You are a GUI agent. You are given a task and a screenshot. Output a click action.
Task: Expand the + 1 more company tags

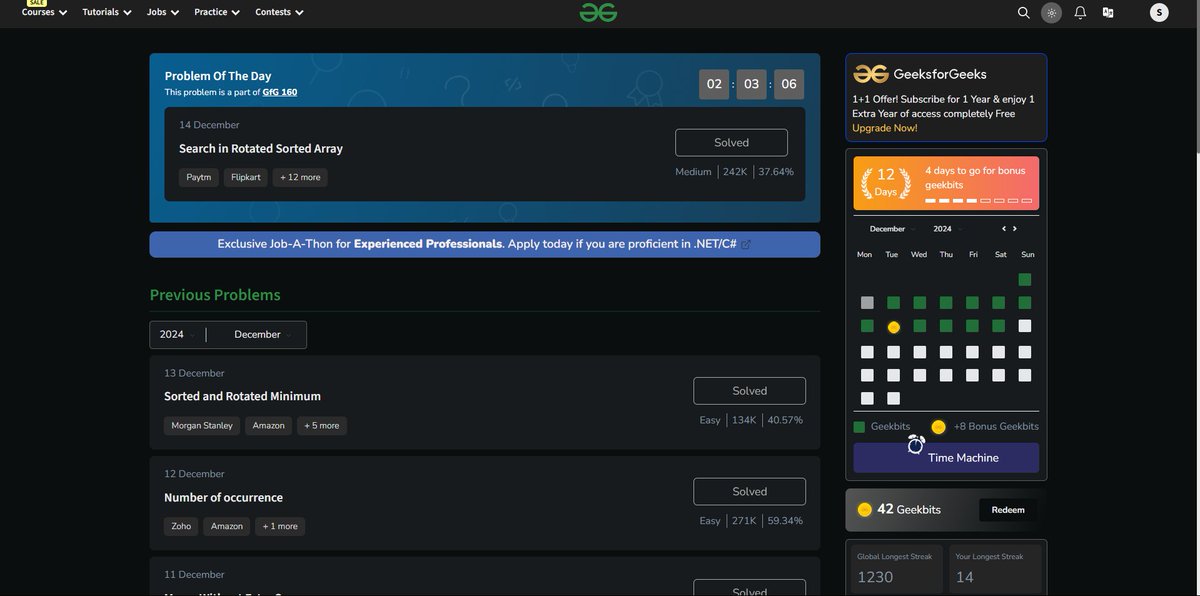click(280, 527)
